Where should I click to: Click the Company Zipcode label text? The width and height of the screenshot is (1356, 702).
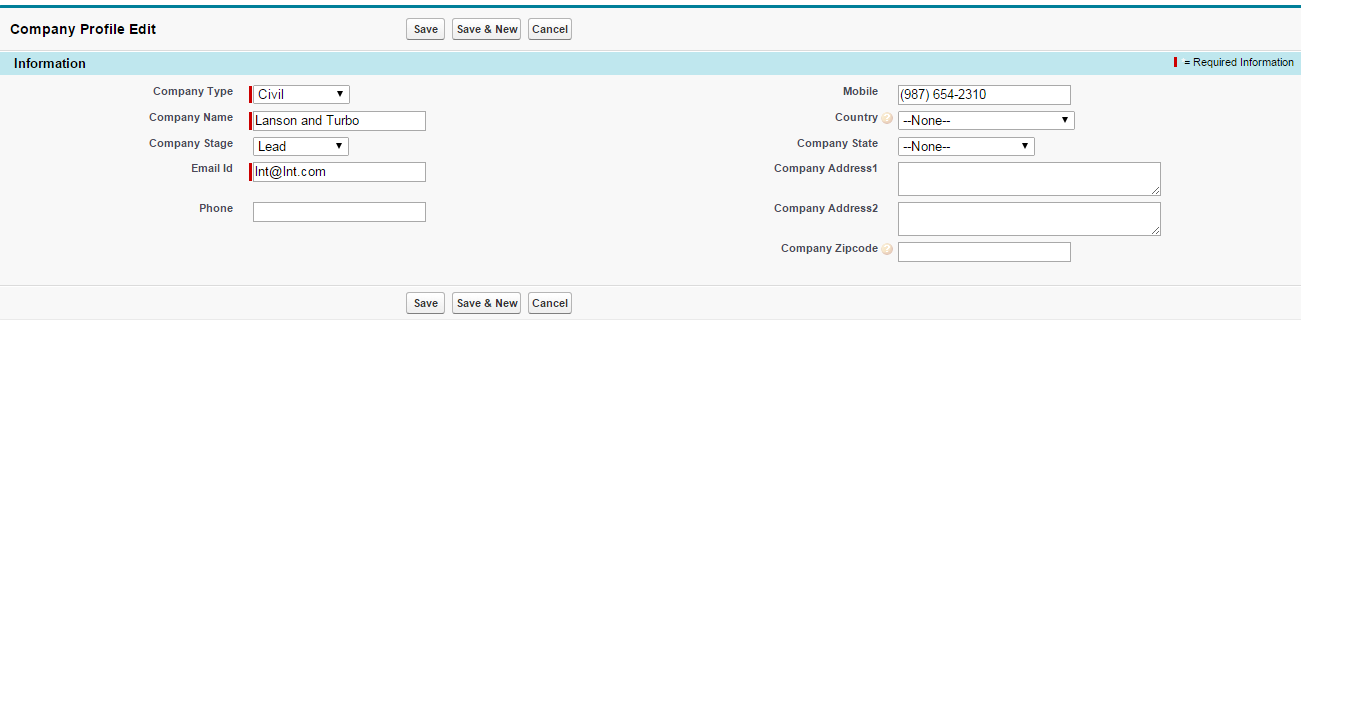829,248
